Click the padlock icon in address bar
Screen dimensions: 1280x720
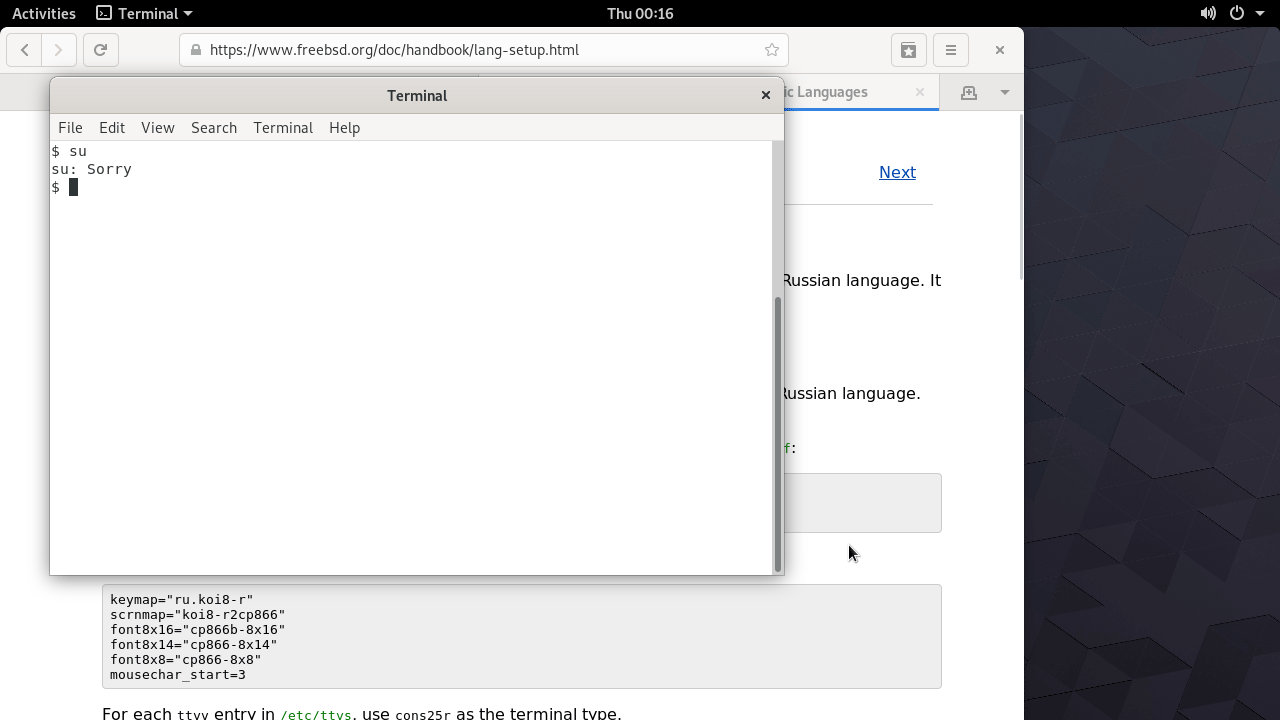point(196,50)
